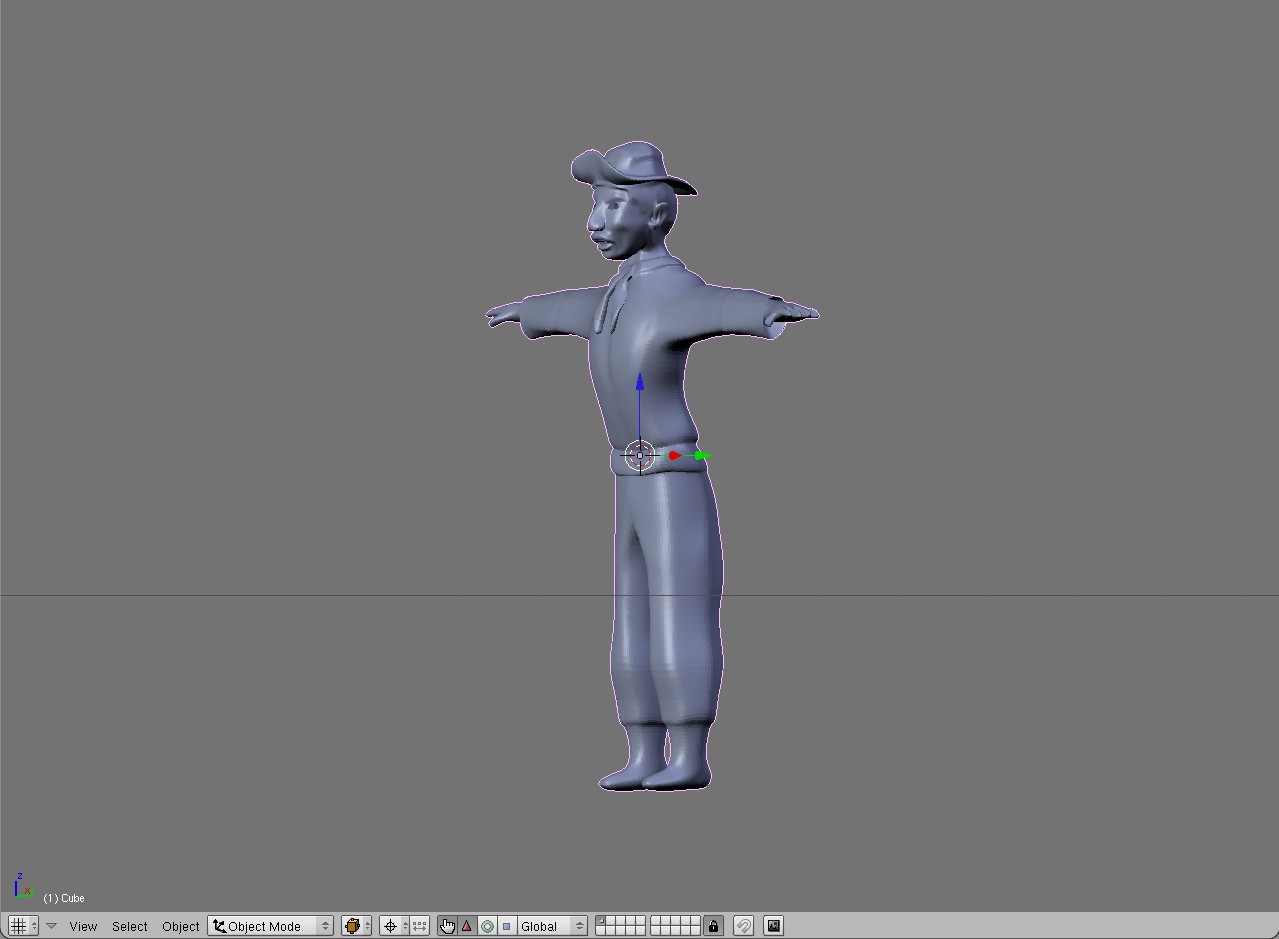Open the pivot point selector
1279x939 pixels.
[x=395, y=926]
